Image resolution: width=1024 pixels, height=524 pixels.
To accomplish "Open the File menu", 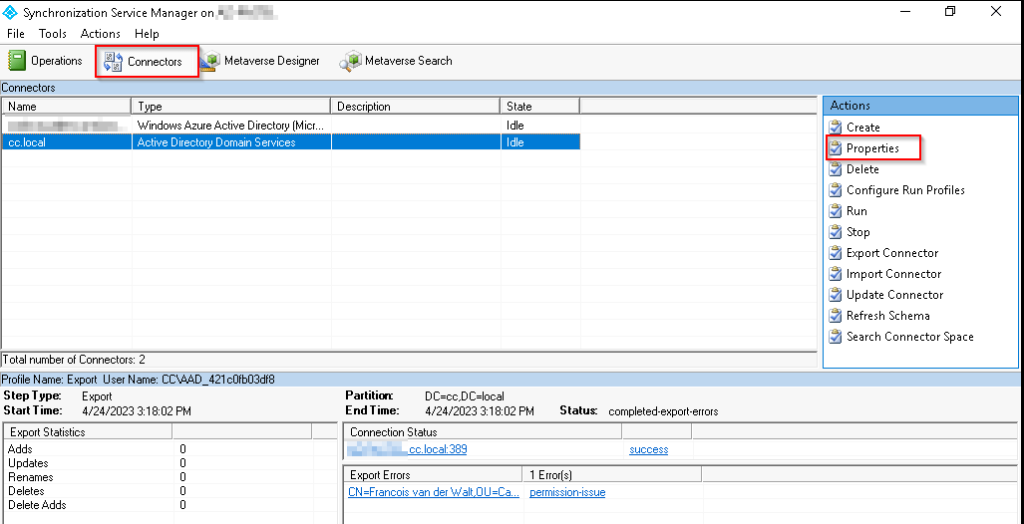I will tap(16, 34).
